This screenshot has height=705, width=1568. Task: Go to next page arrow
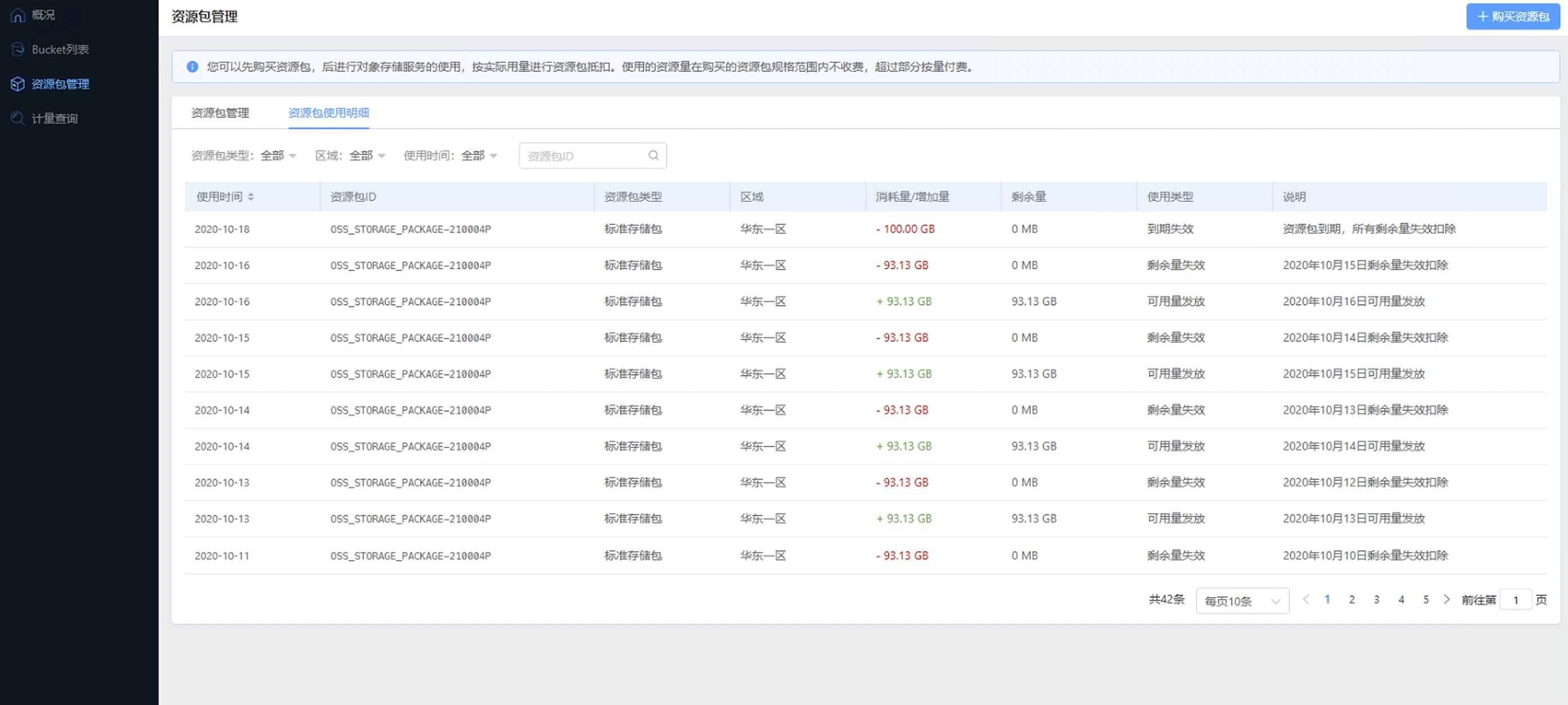click(x=1446, y=599)
